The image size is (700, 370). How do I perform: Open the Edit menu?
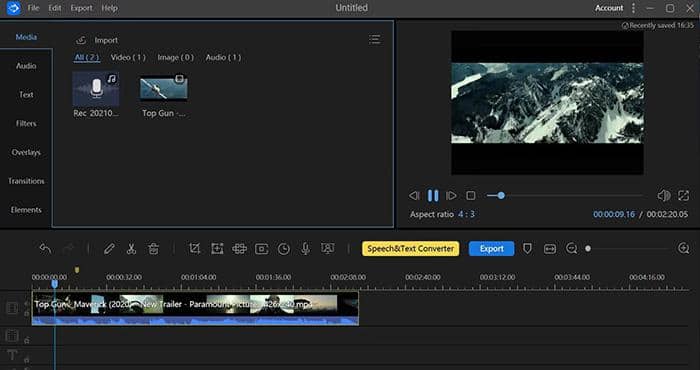(x=54, y=8)
